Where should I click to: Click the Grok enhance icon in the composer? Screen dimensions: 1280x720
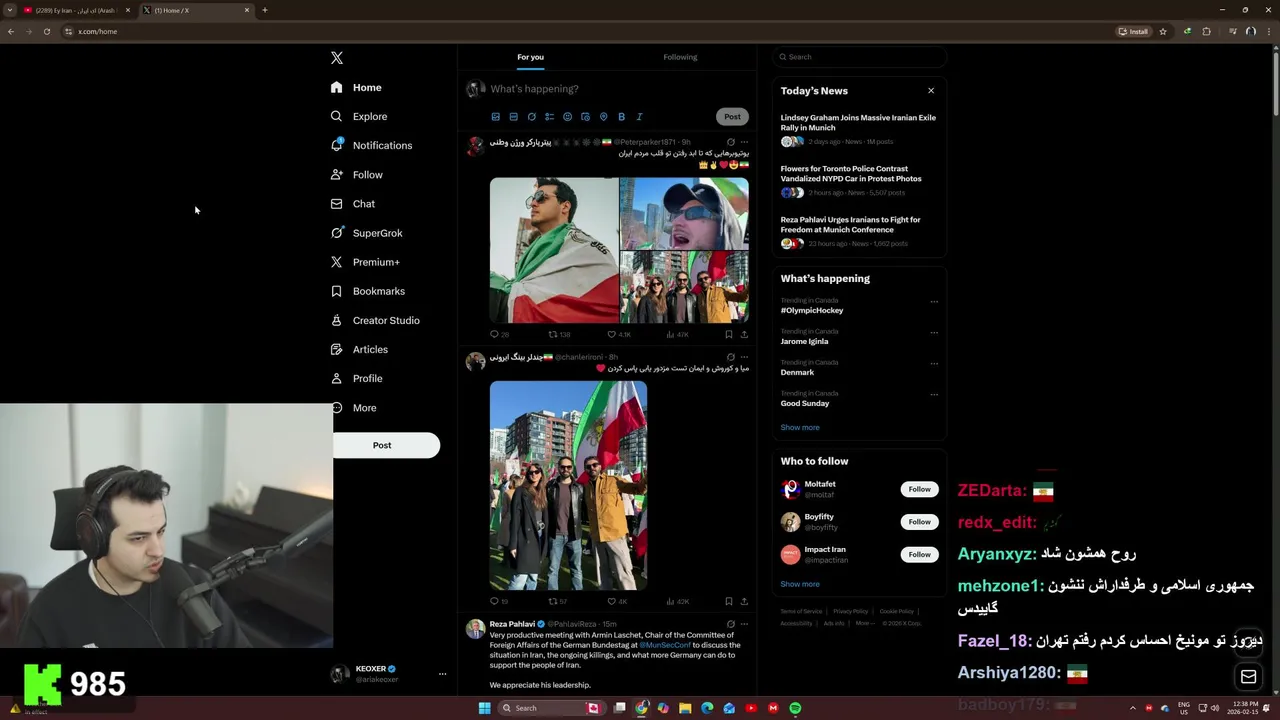531,117
